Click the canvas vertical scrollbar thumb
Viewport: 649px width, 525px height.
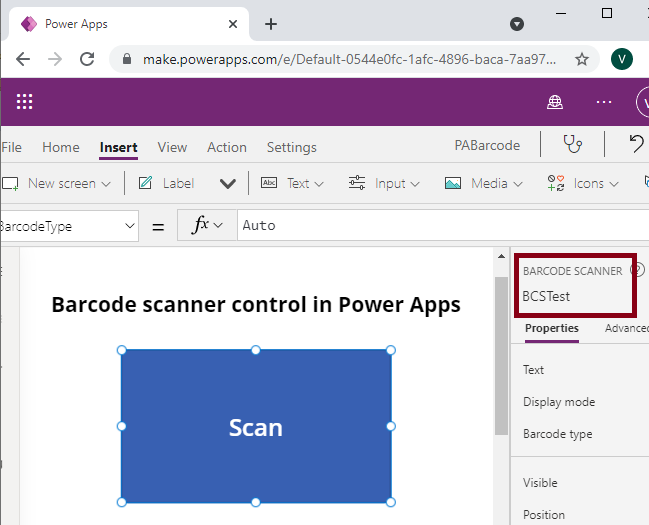[x=501, y=356]
